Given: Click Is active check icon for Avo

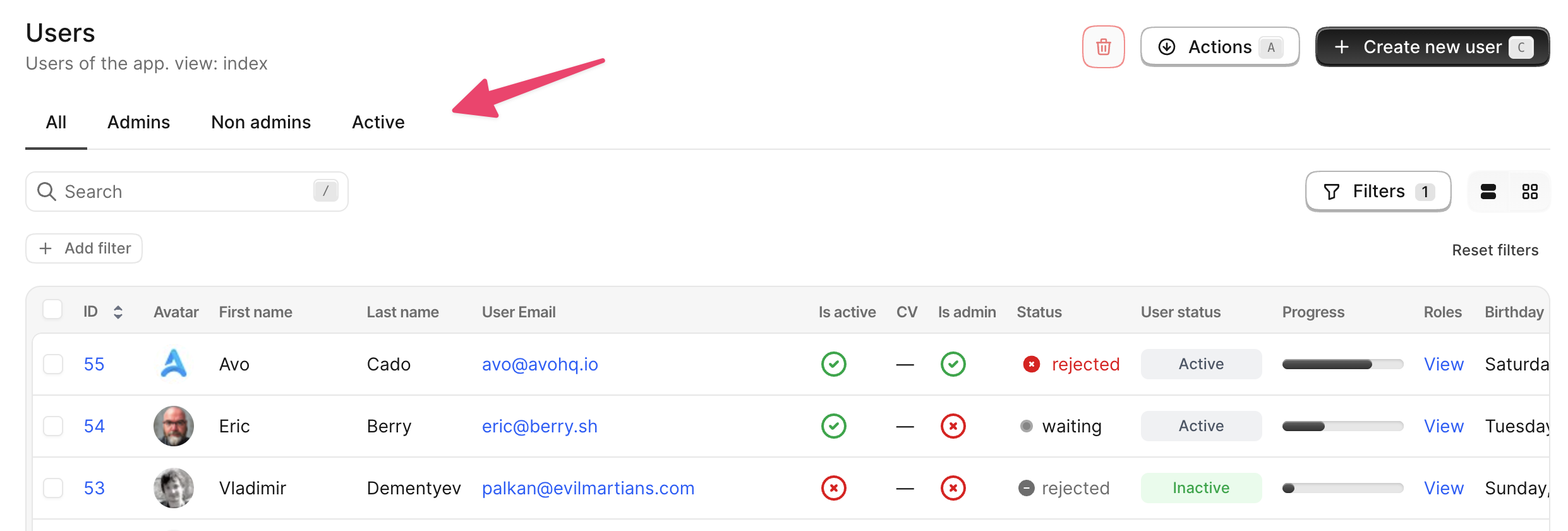Looking at the screenshot, I should pyautogui.click(x=834, y=364).
